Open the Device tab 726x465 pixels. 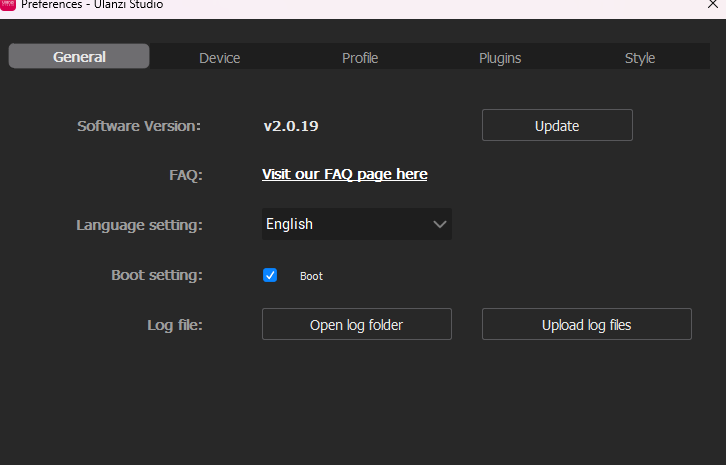pos(219,58)
